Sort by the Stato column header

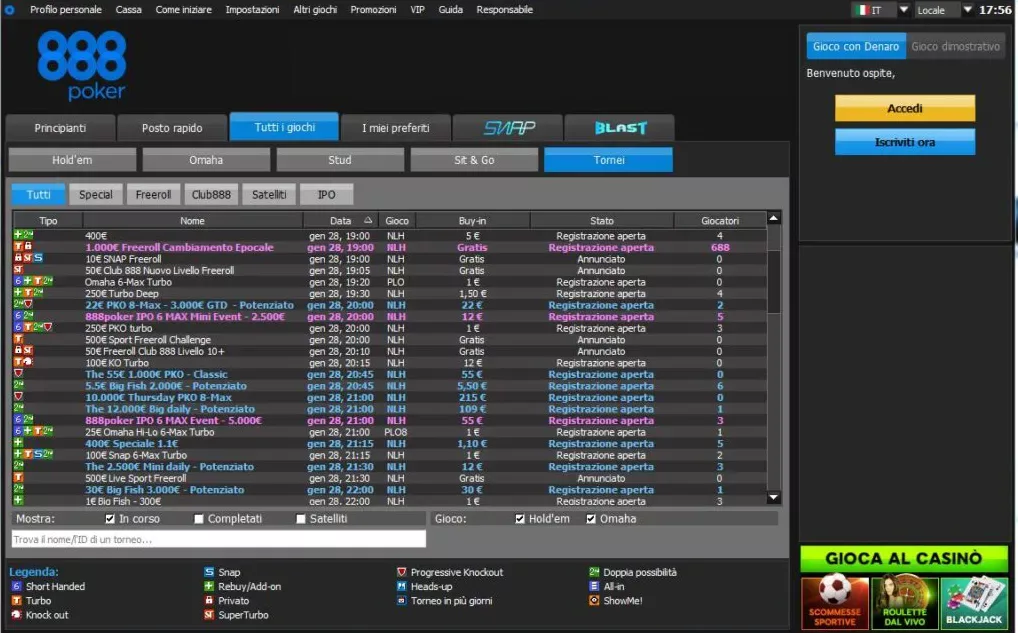click(602, 221)
